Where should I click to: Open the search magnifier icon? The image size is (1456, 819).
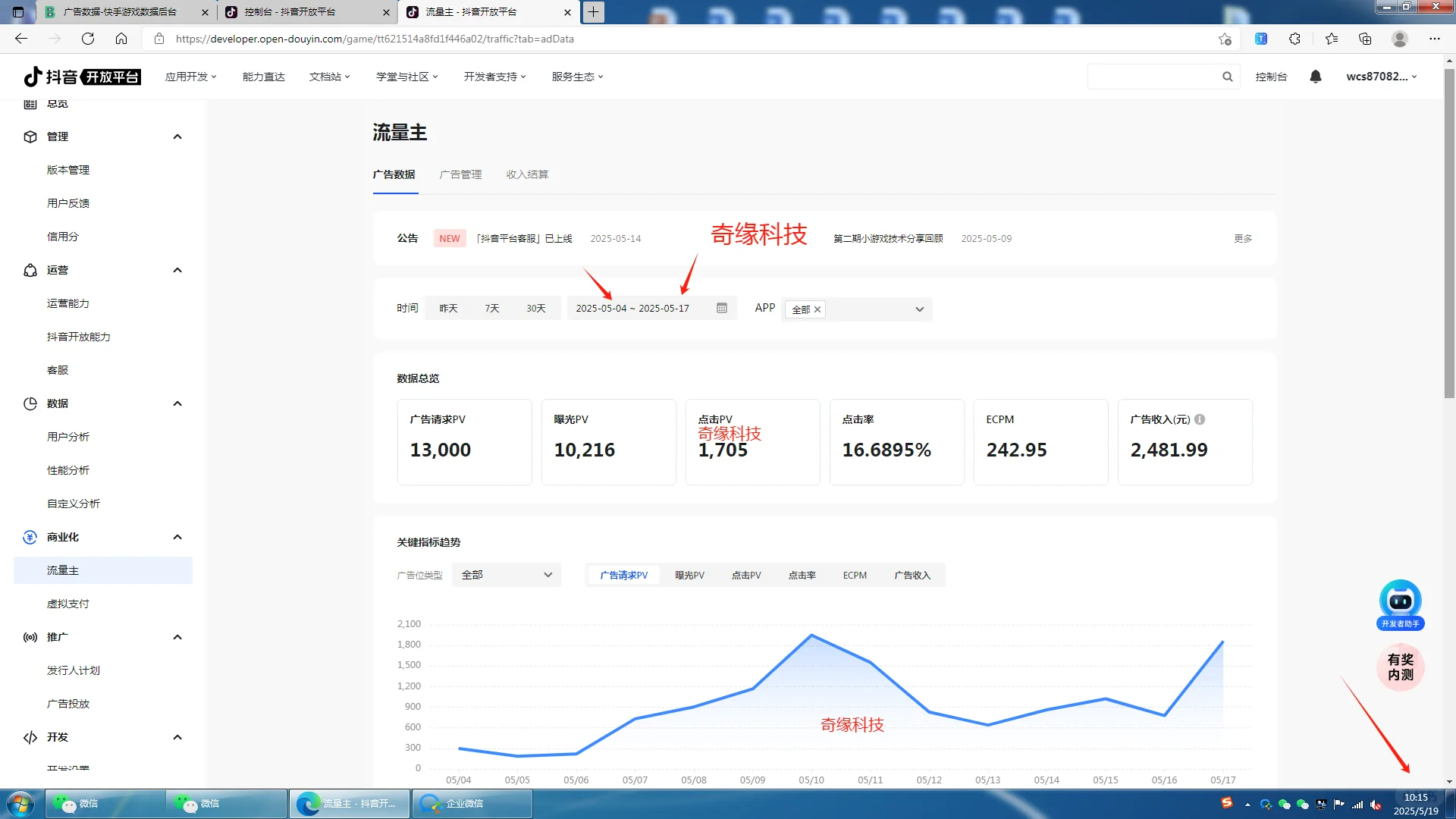point(1228,76)
